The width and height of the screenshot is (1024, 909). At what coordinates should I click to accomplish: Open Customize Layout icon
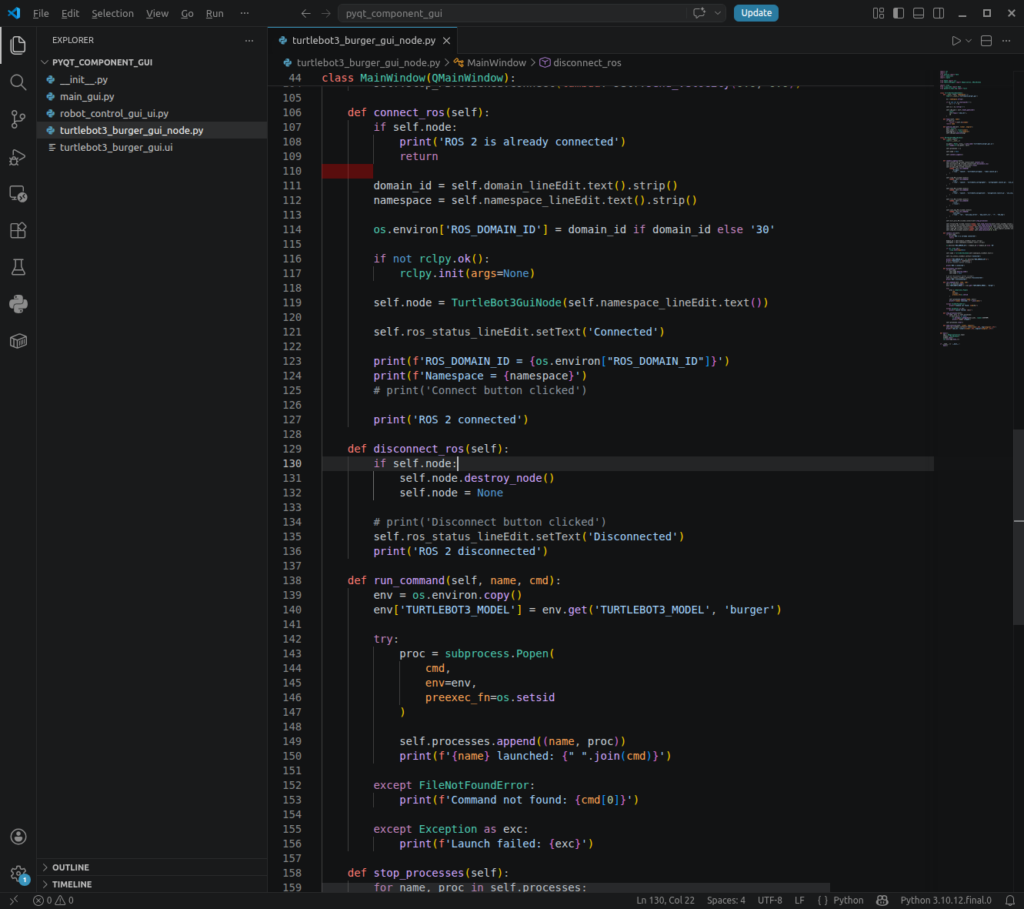tap(878, 13)
